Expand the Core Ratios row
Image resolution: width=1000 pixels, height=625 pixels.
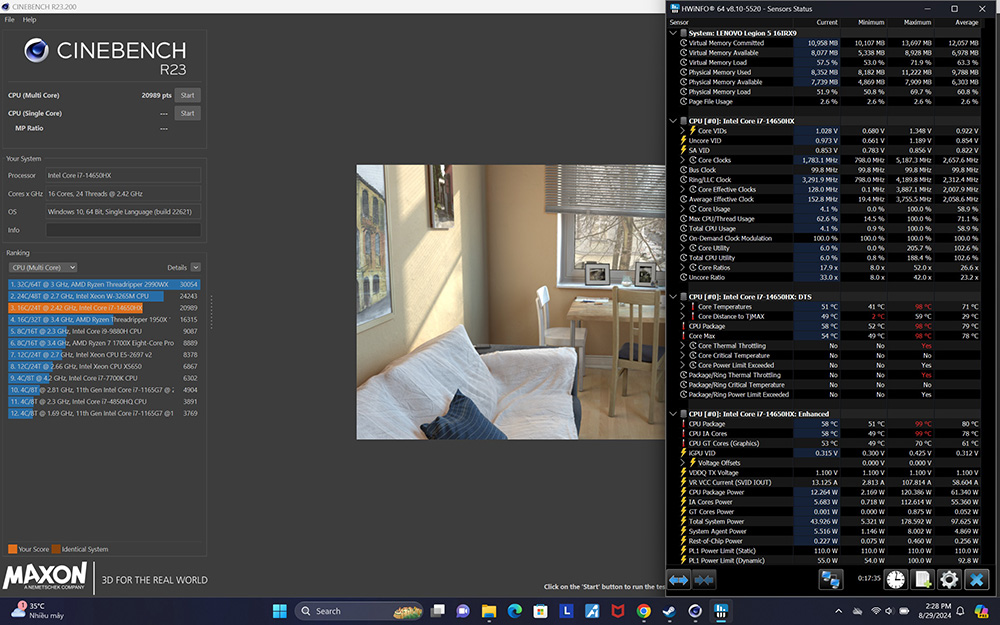click(x=682, y=267)
